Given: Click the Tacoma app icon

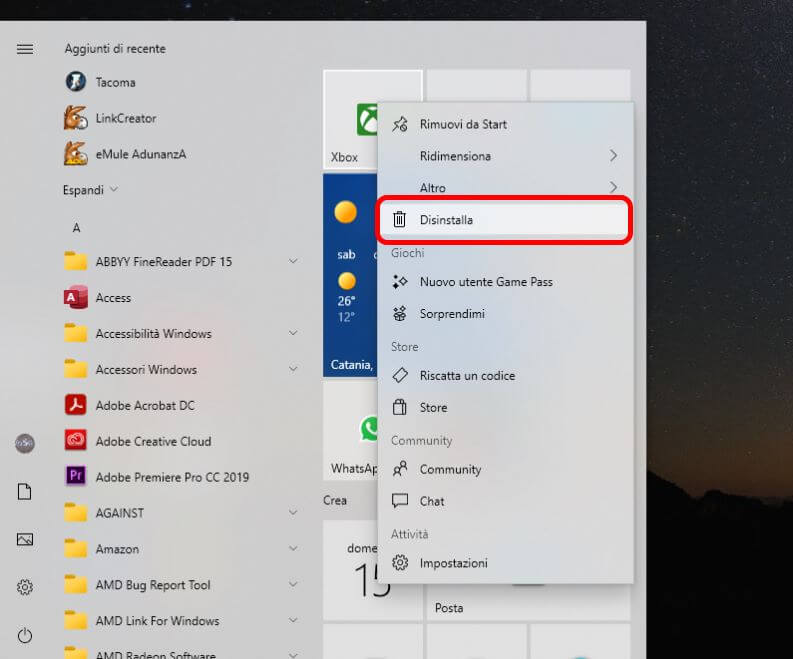Looking at the screenshot, I should pos(76,81).
